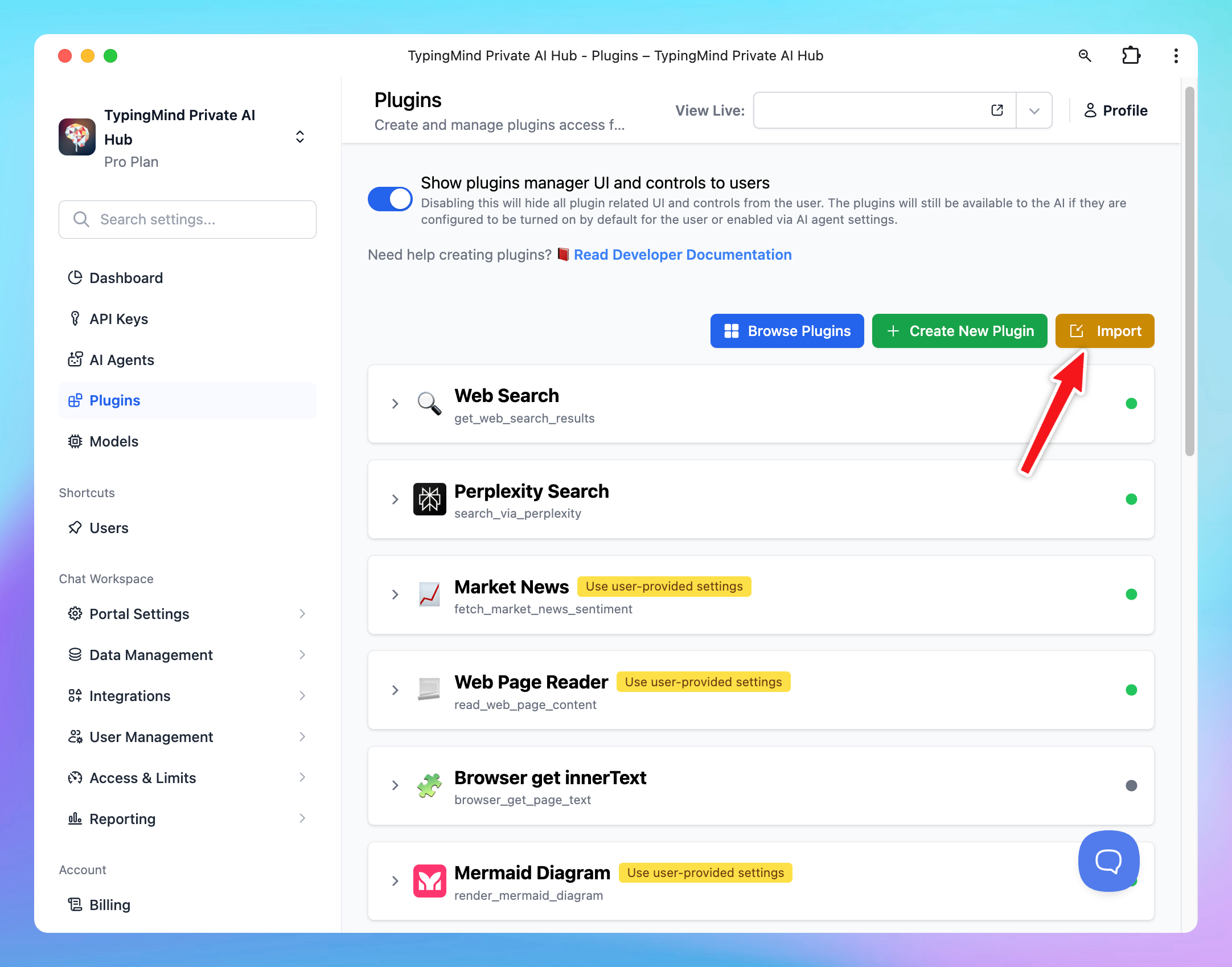The height and width of the screenshot is (967, 1232).
Task: Expand Access & Limits submenu
Action: pos(302,778)
